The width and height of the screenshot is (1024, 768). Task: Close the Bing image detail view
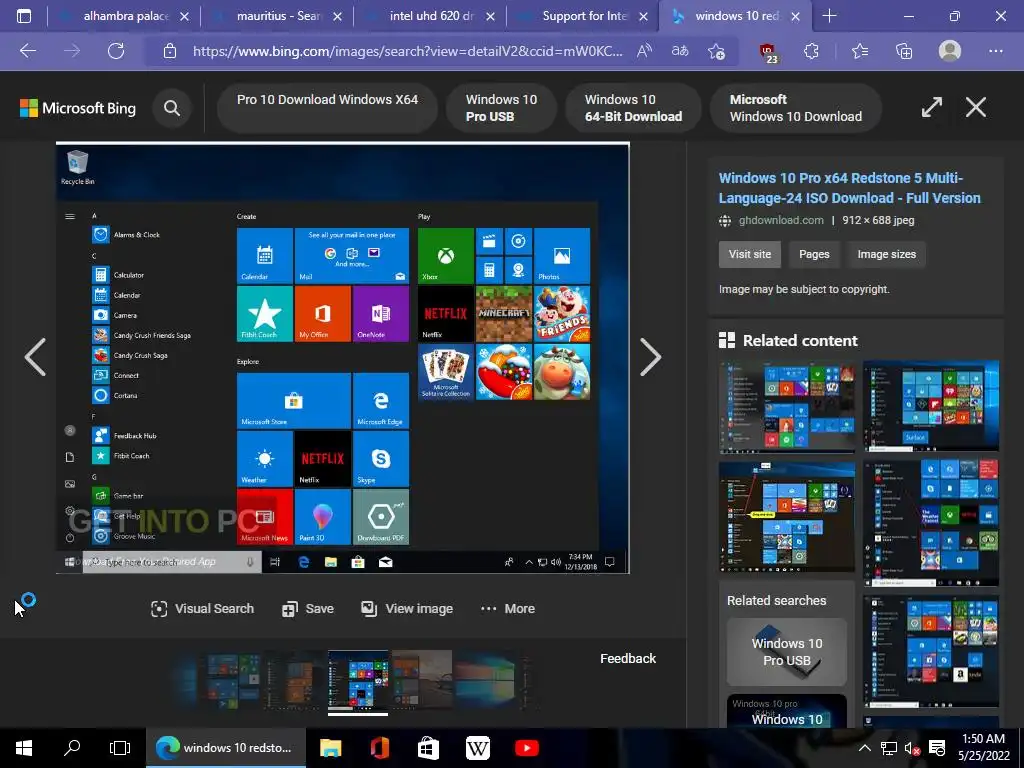[x=976, y=107]
